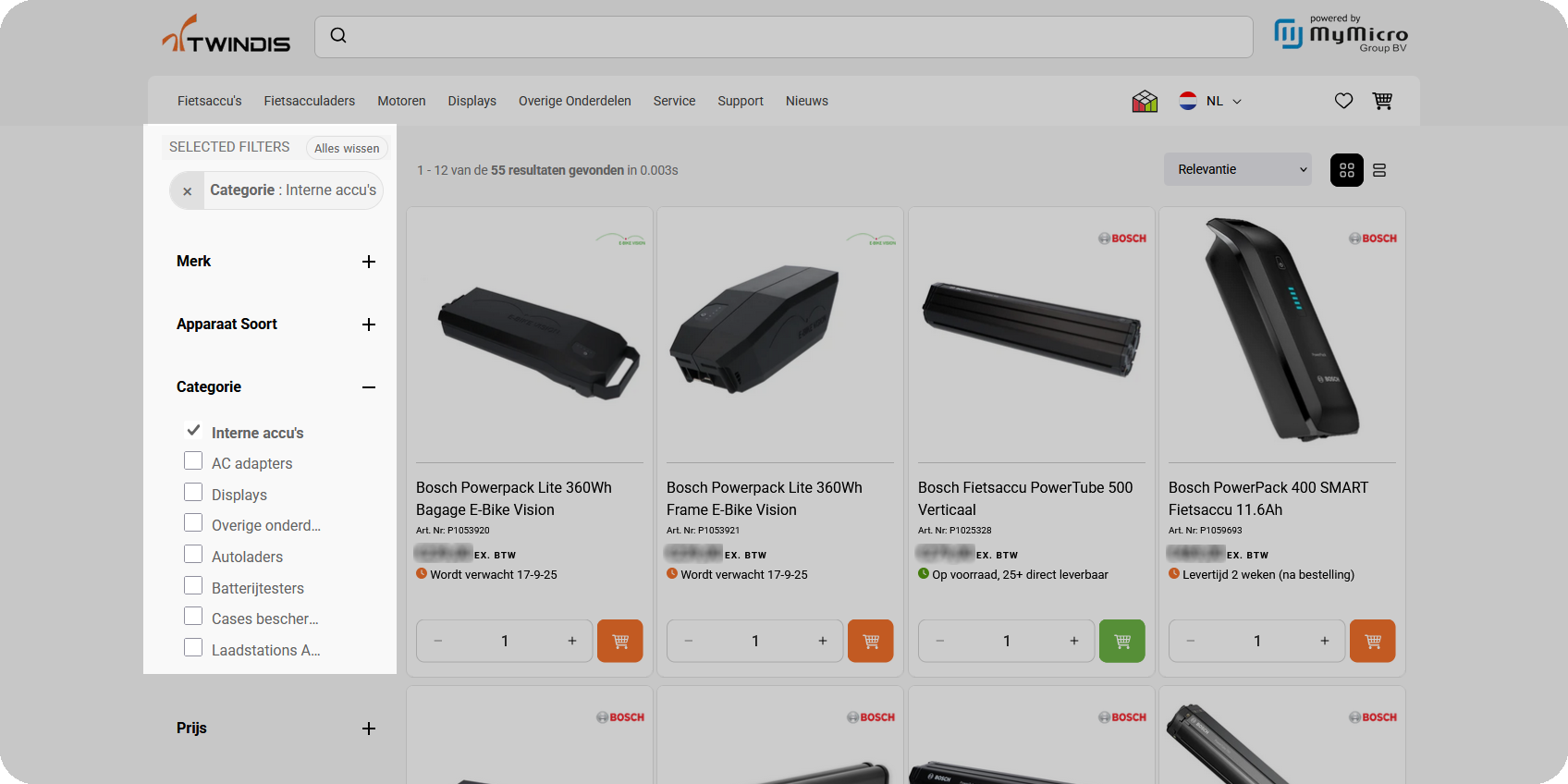Add PowerTube 500 Verticaal to cart
The width and height of the screenshot is (1568, 784).
tap(1122, 641)
